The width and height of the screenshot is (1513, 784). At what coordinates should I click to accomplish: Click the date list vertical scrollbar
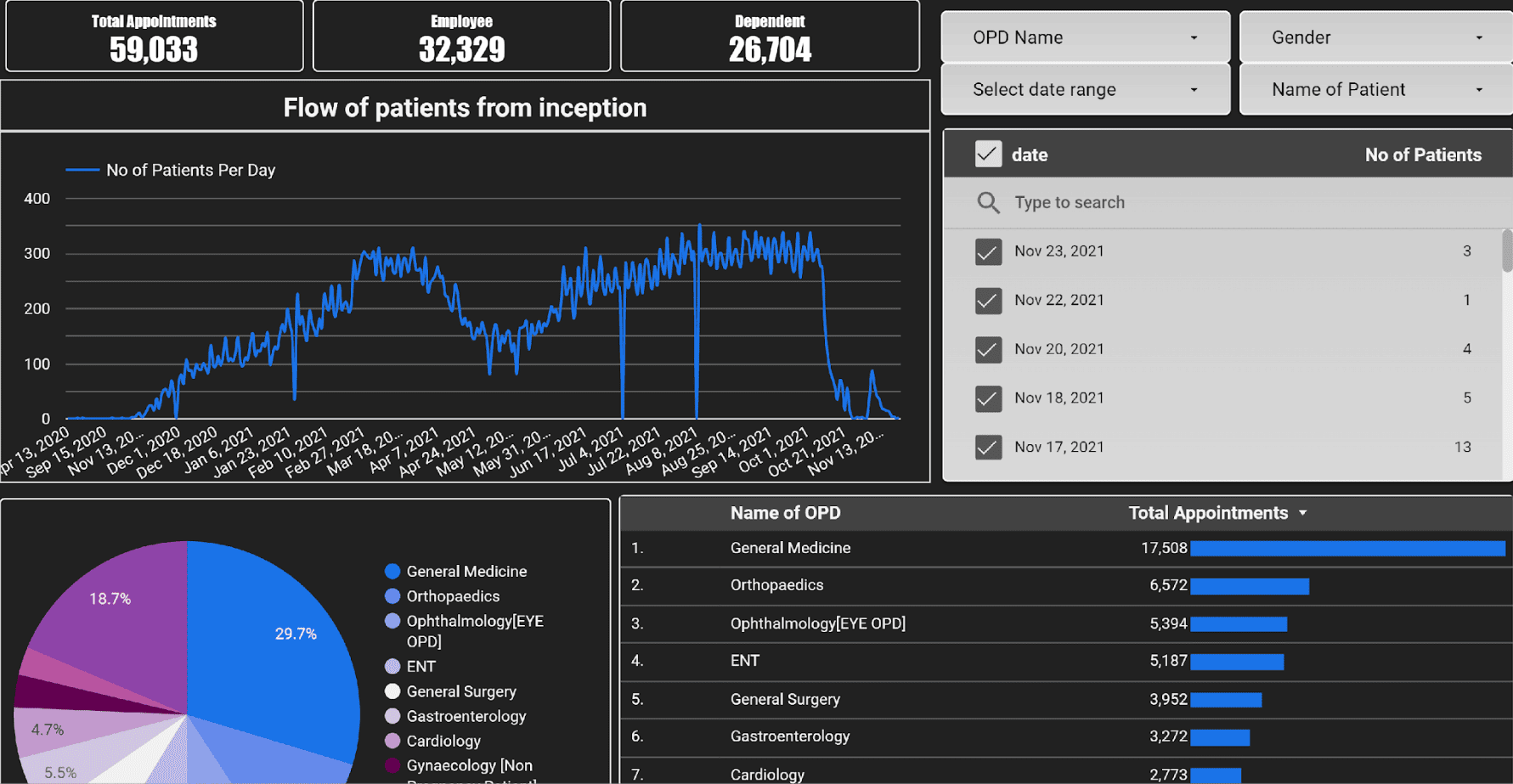pos(1507,251)
